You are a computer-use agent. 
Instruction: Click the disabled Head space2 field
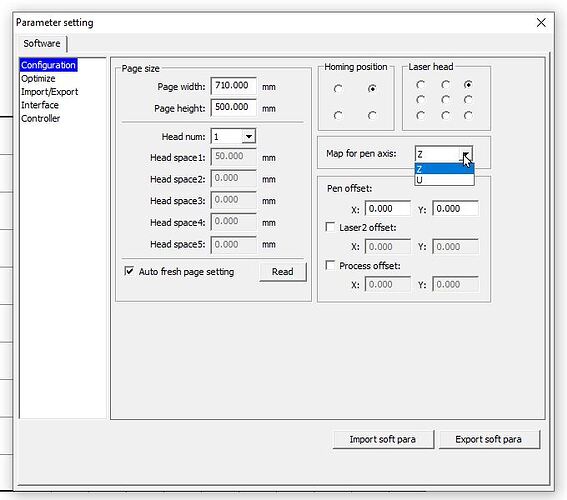pos(234,179)
